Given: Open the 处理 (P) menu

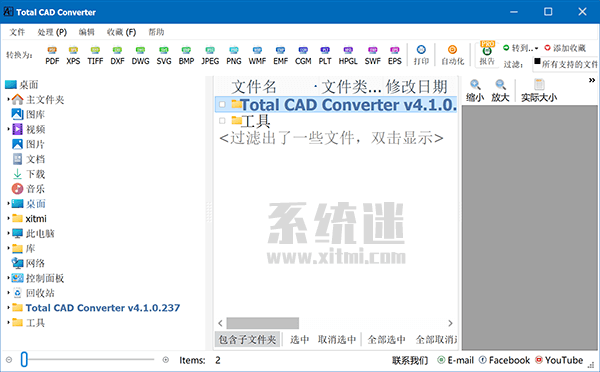Looking at the screenshot, I should coord(52,32).
